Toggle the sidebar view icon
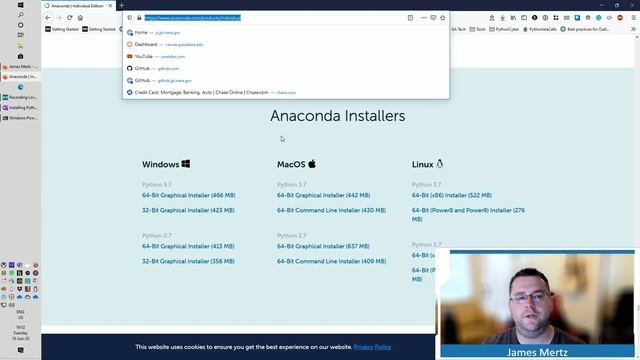 [524, 18]
